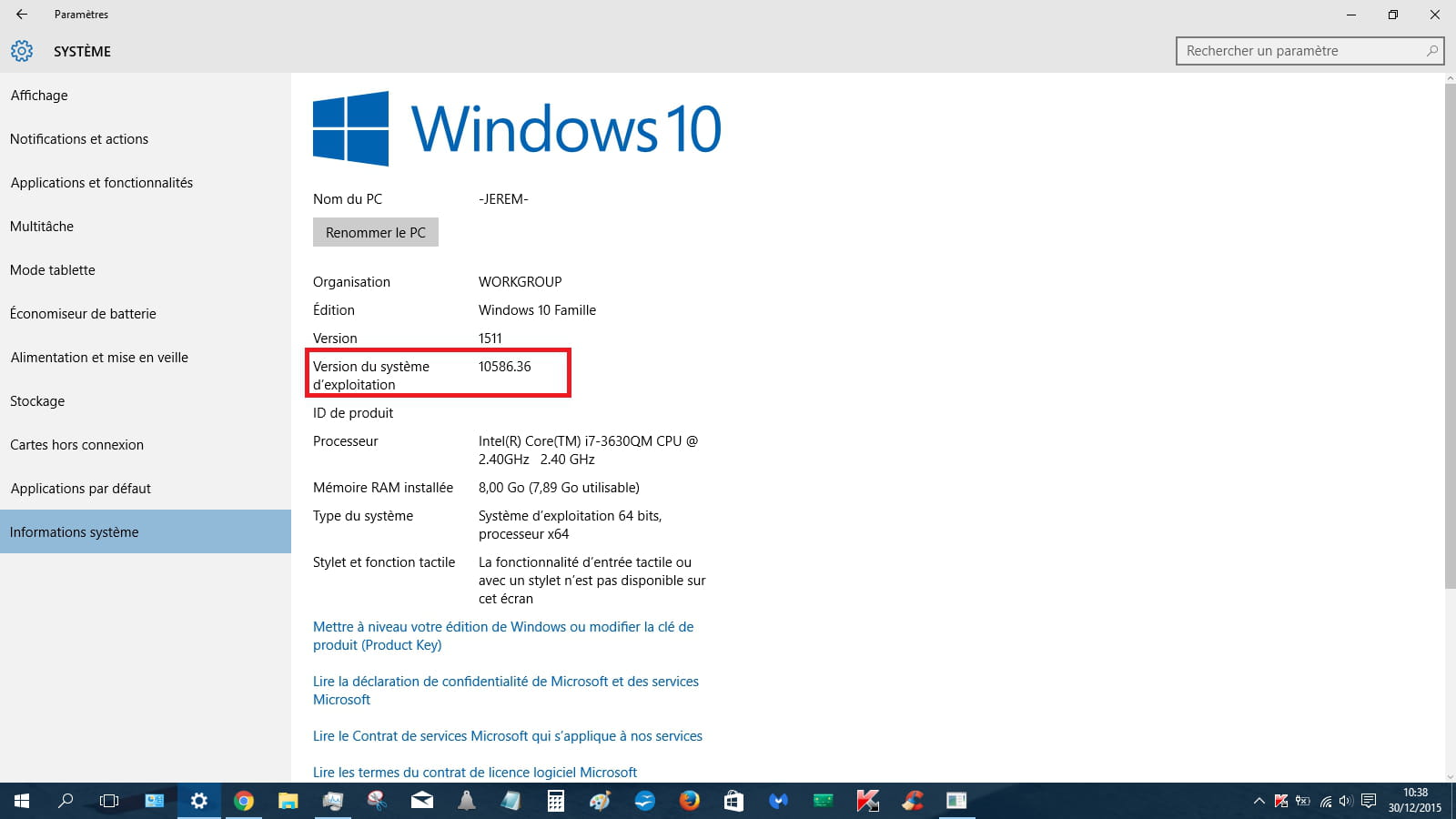Image resolution: width=1456 pixels, height=819 pixels.
Task: Open the Mail envelope app
Action: pos(421,801)
